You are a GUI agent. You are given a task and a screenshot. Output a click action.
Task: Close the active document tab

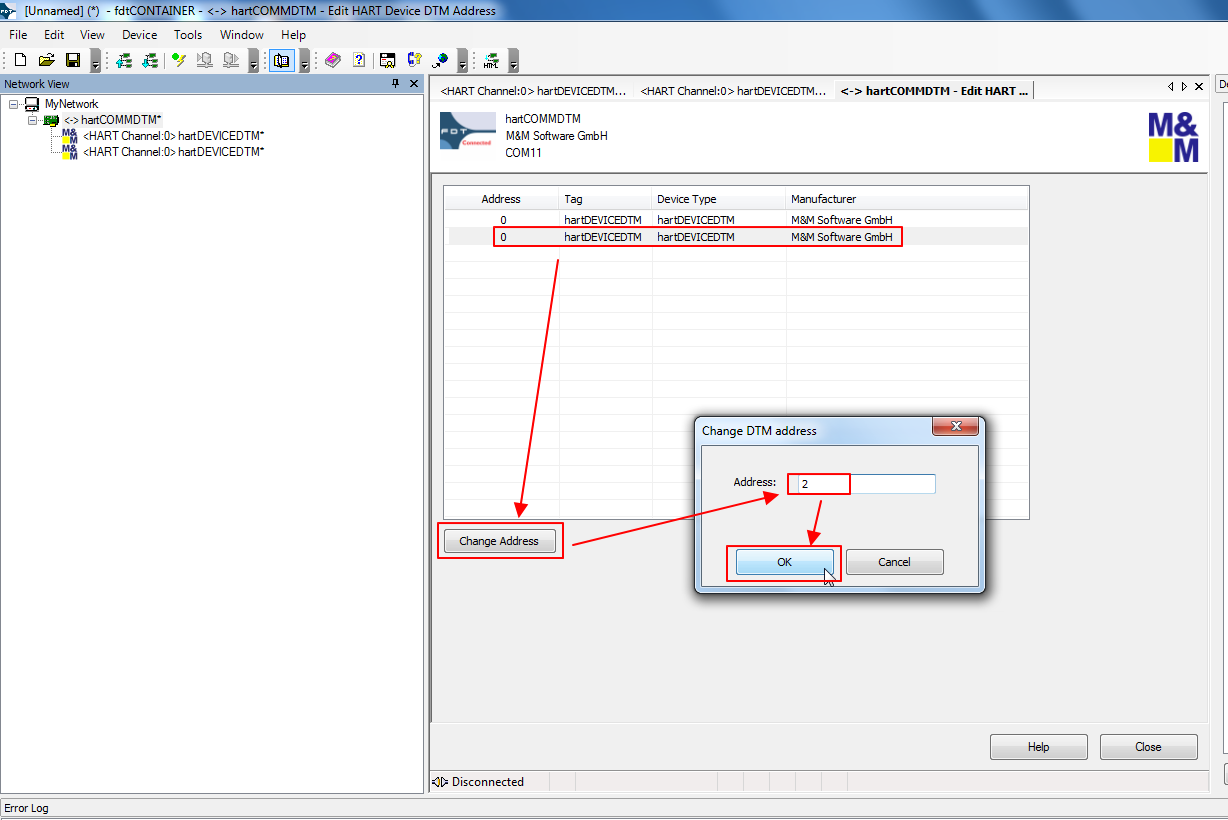(x=1199, y=87)
